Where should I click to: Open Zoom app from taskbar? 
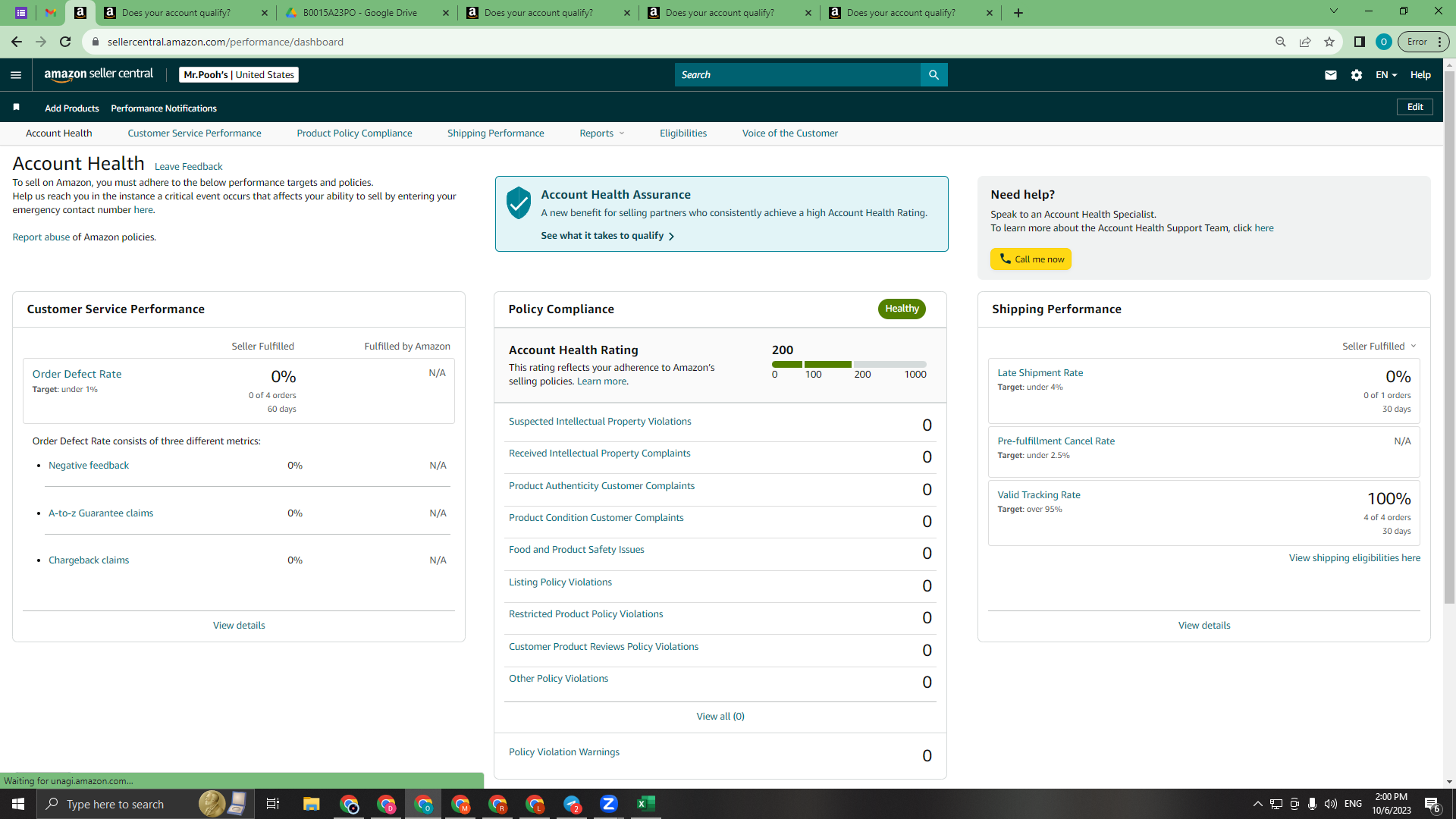608,804
